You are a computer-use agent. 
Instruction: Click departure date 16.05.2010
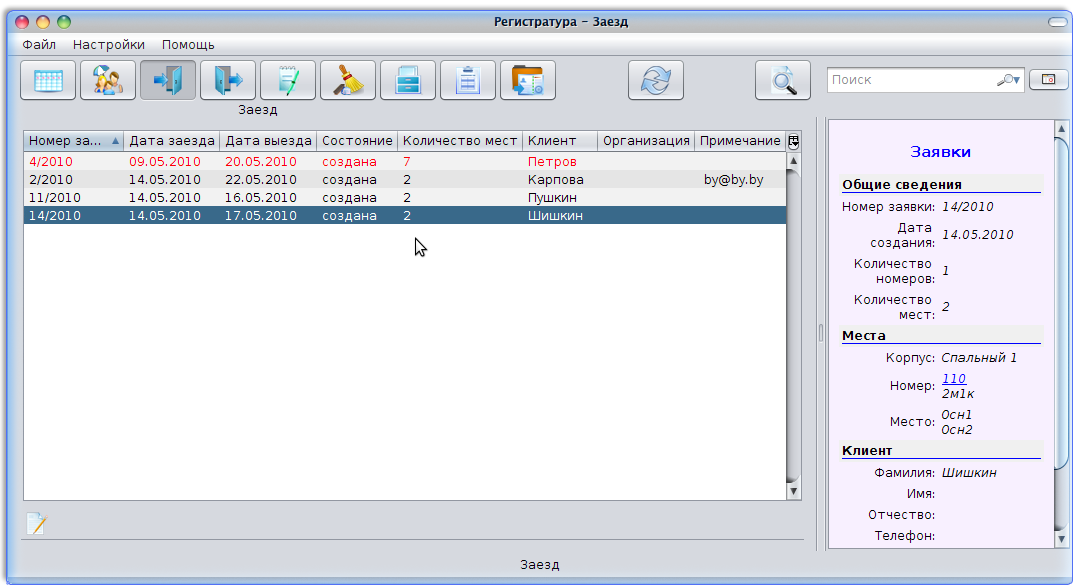[x=261, y=197]
